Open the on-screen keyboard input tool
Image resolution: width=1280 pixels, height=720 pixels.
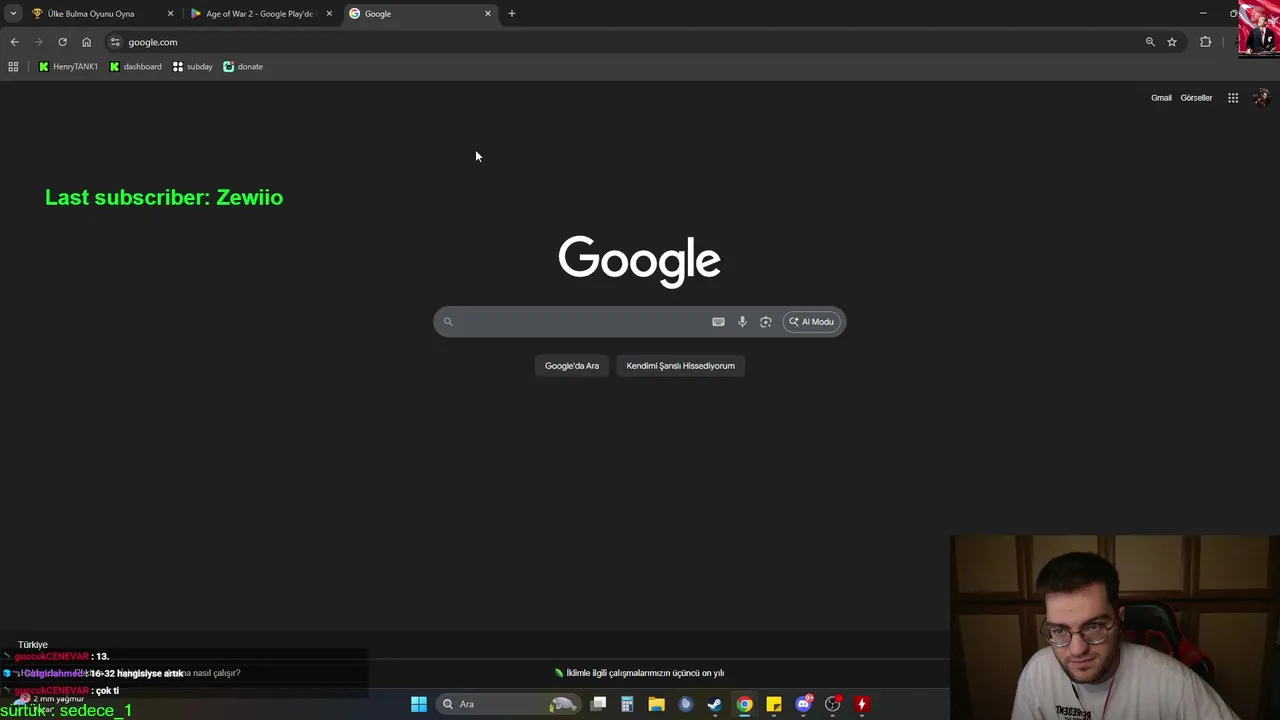tap(718, 322)
